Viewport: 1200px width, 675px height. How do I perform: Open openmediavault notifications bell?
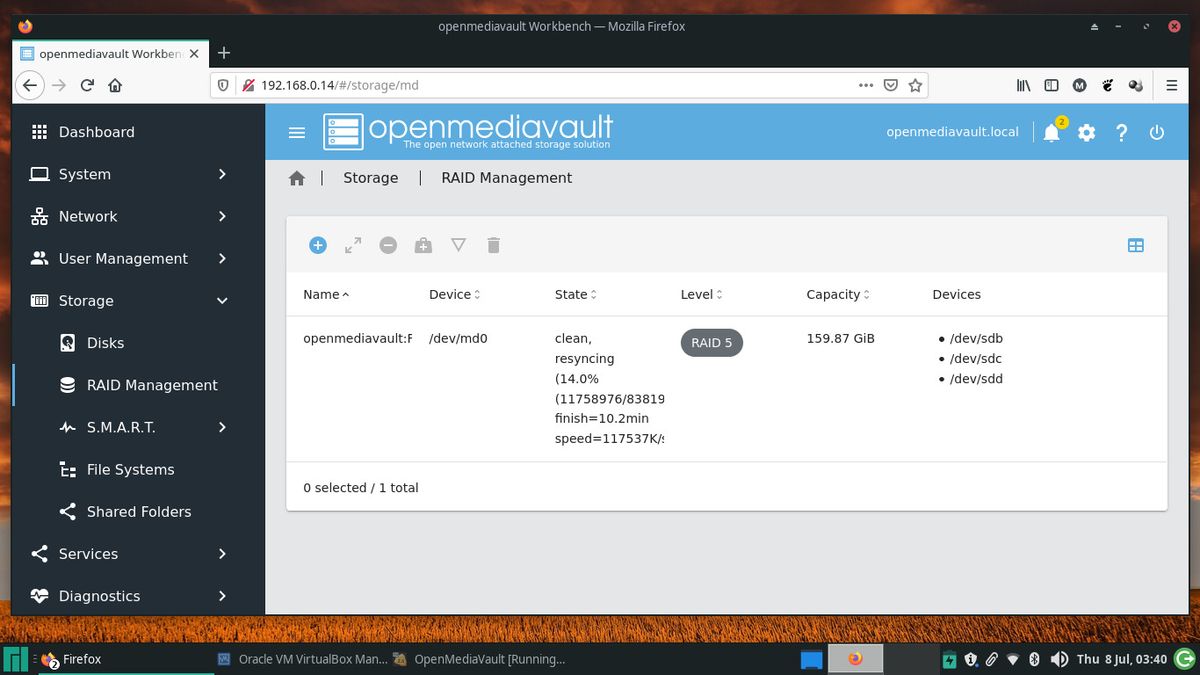1051,132
